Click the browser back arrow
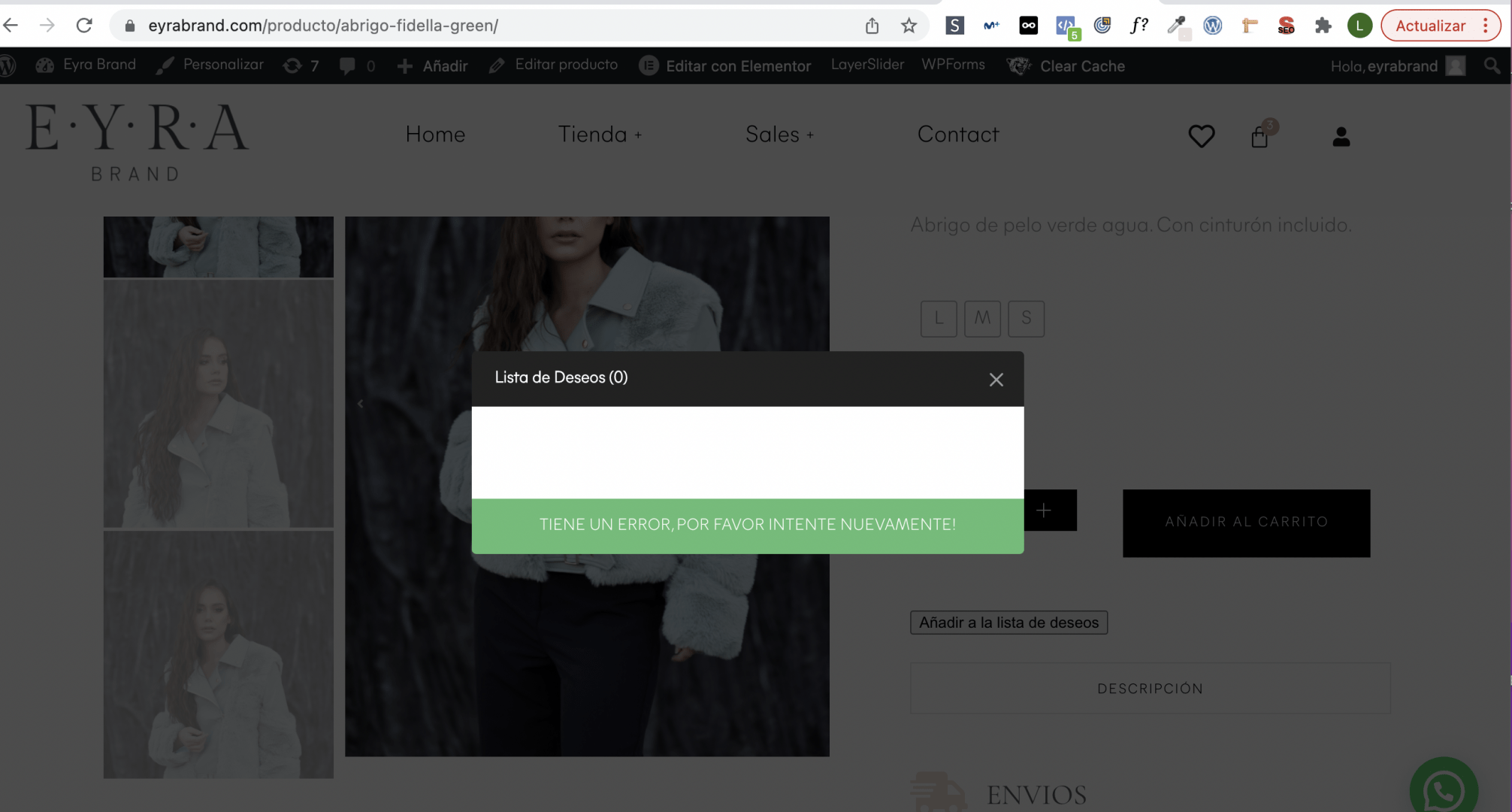 click(x=11, y=26)
